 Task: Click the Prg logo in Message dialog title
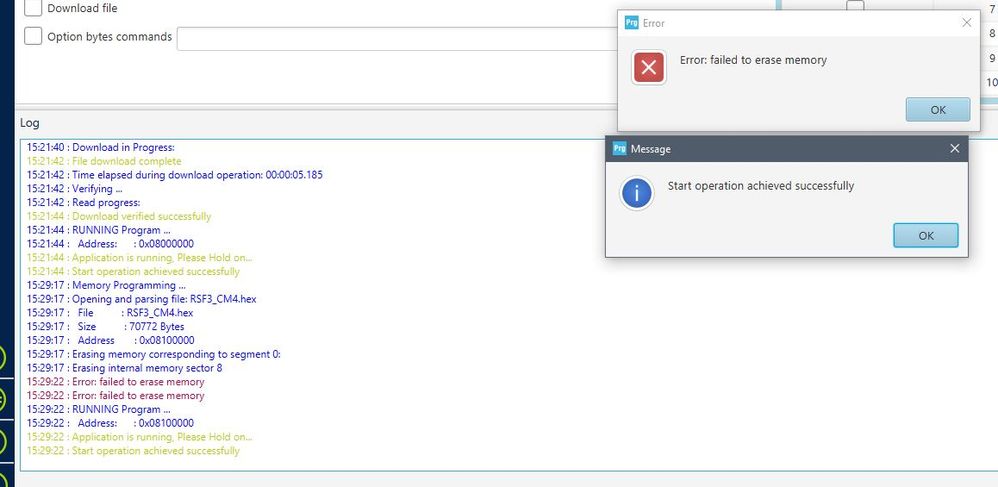click(x=619, y=149)
